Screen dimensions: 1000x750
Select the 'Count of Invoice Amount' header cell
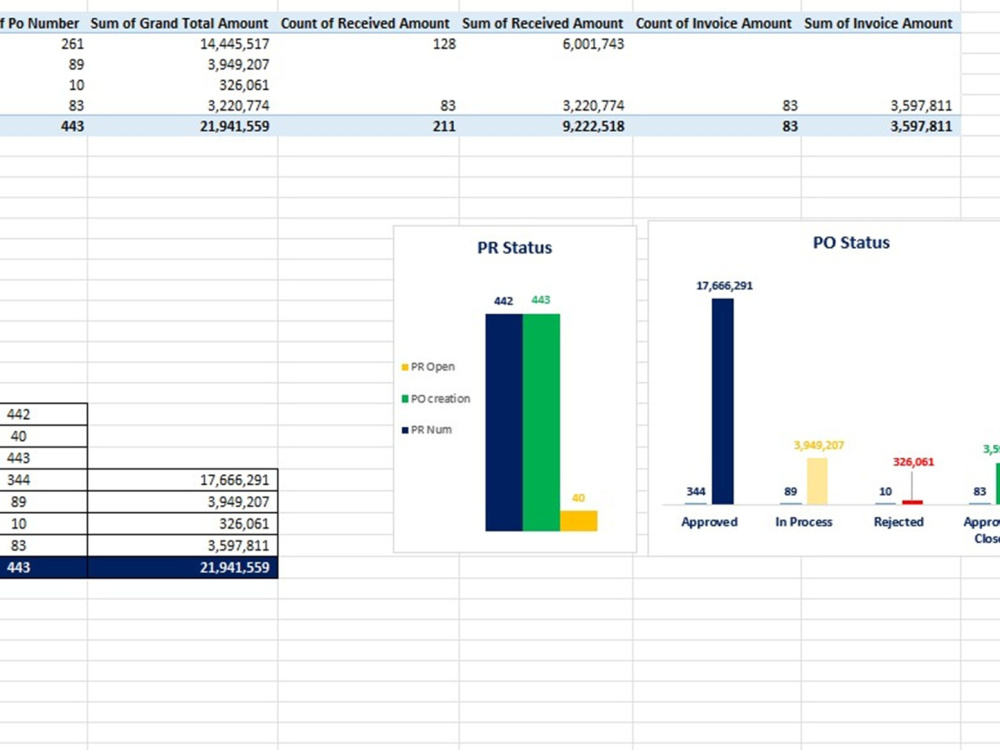point(717,24)
